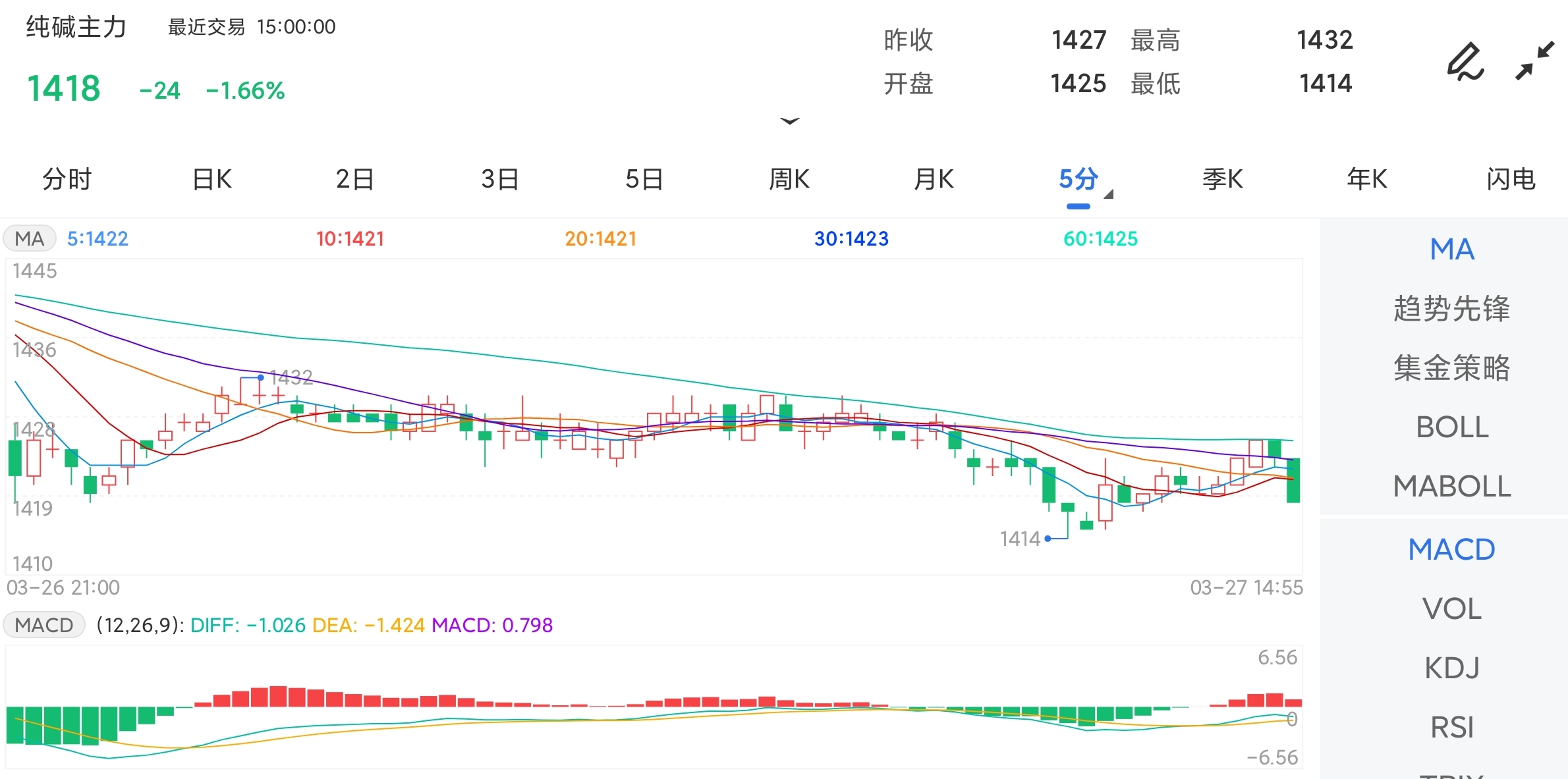The width and height of the screenshot is (1568, 779).
Task: Click the MACD pill label above the sub-chart
Action: pos(44,624)
